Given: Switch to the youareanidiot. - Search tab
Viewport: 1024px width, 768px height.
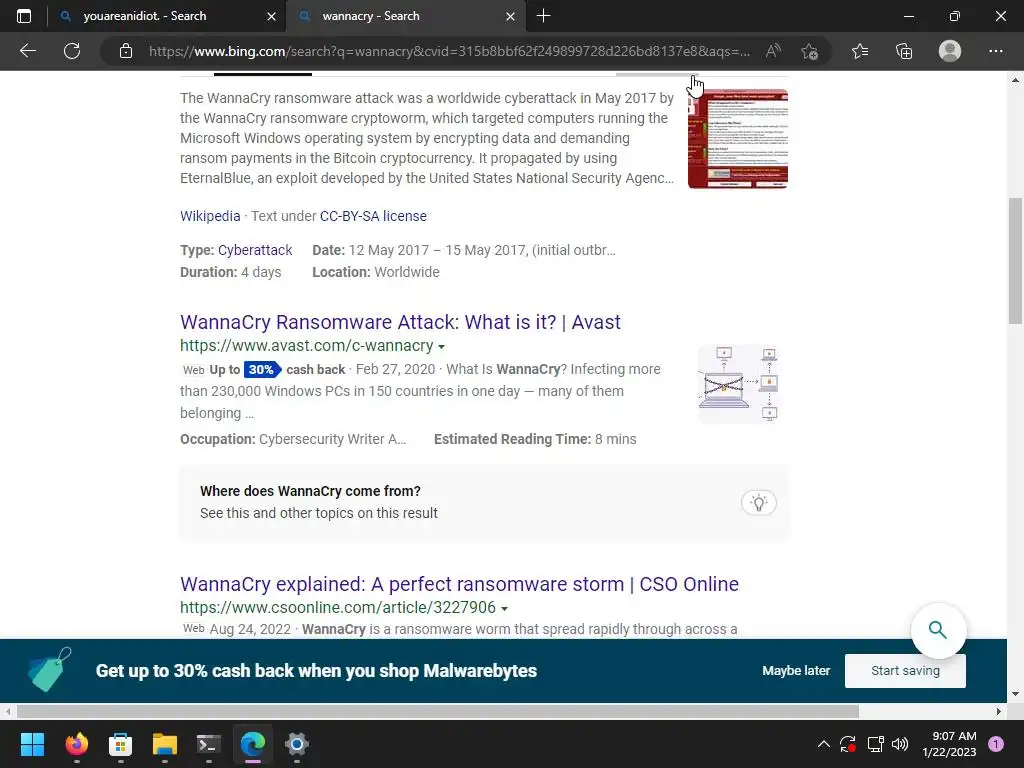Looking at the screenshot, I should click(x=144, y=16).
